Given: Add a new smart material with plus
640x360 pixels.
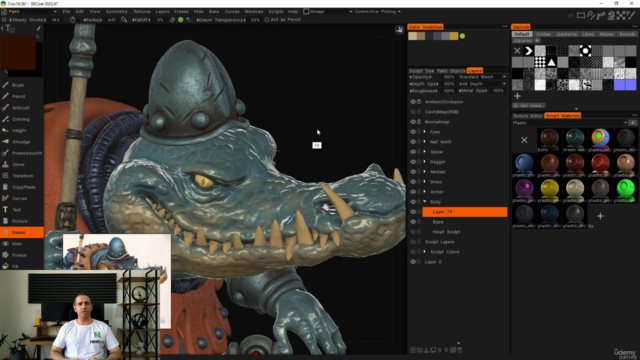Looking at the screenshot, I should (600, 216).
